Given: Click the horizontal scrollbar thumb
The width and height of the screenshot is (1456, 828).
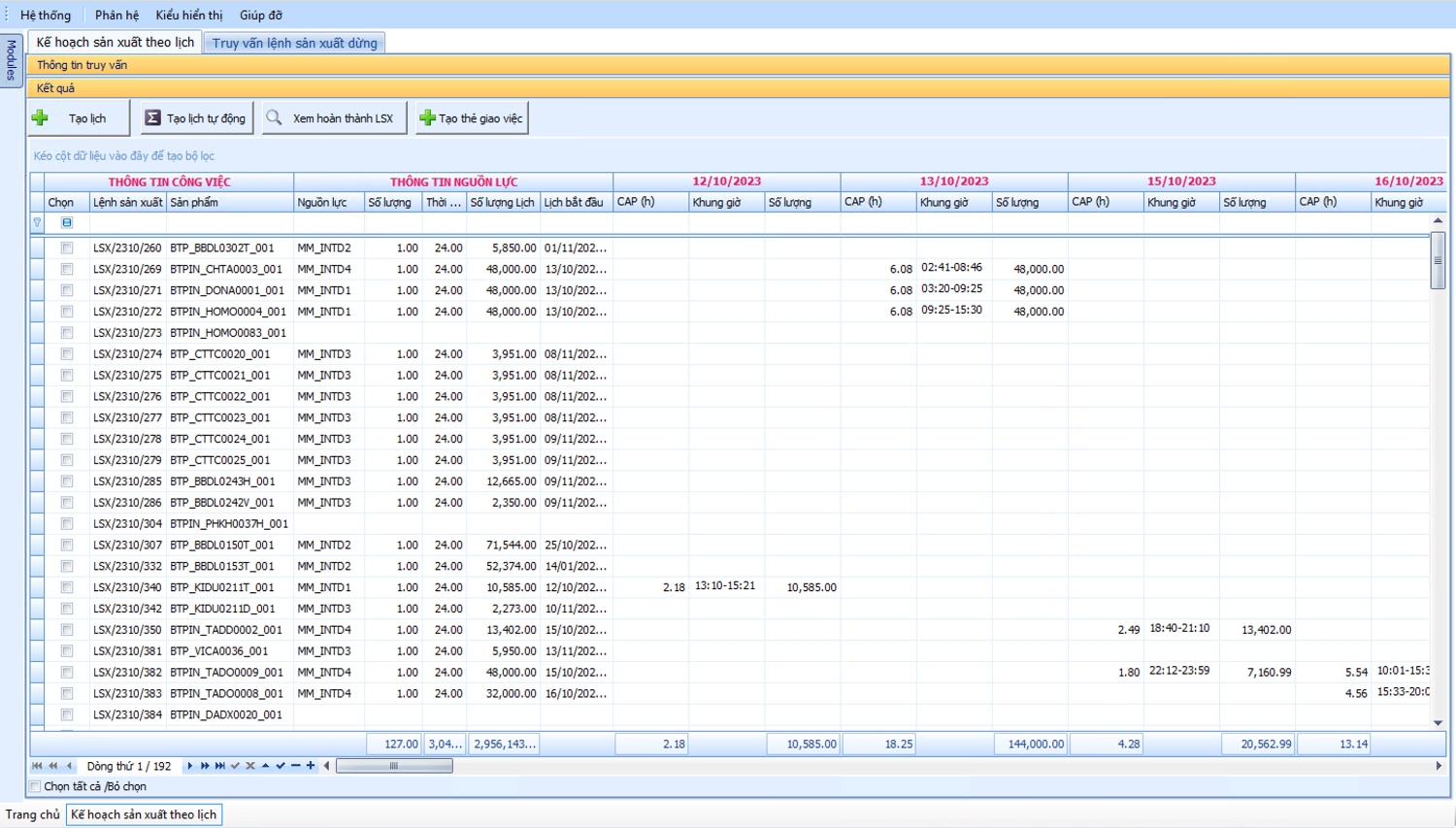Looking at the screenshot, I should point(394,766).
